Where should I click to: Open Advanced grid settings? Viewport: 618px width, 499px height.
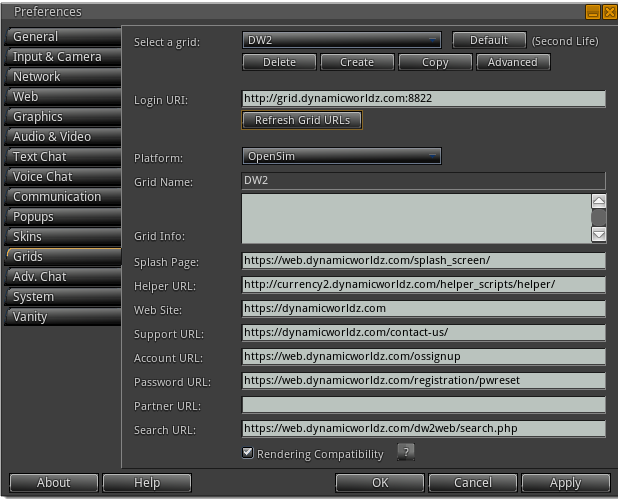click(513, 62)
